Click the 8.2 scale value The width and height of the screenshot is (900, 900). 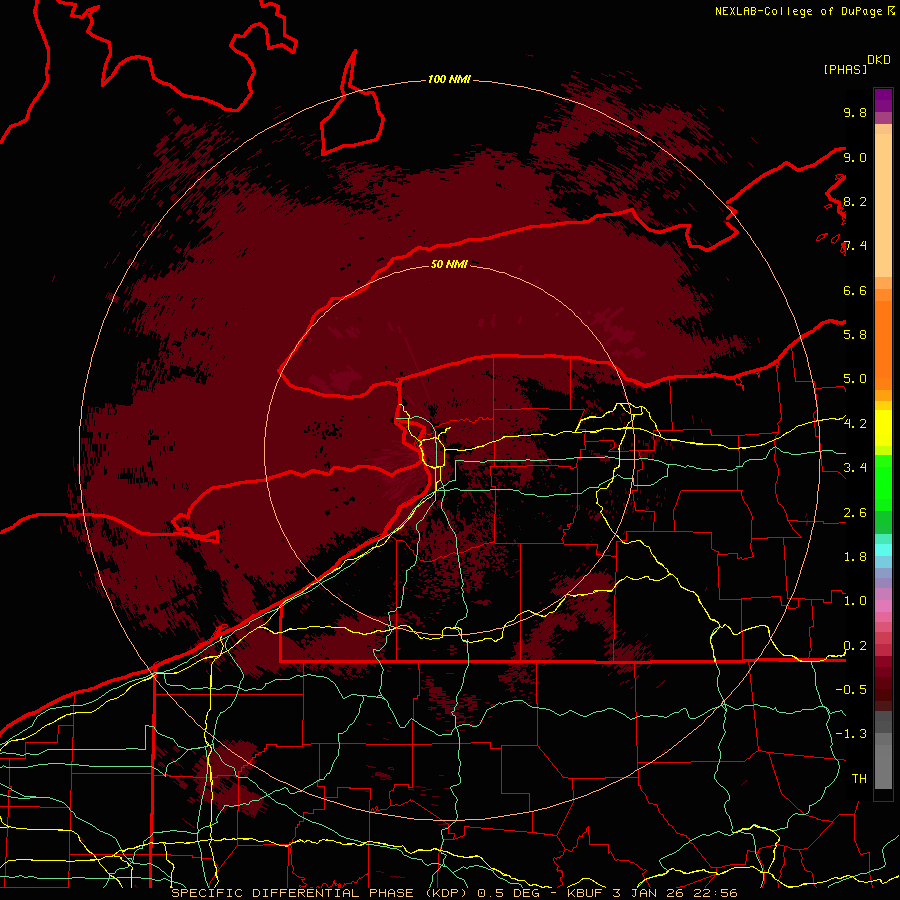point(855,201)
